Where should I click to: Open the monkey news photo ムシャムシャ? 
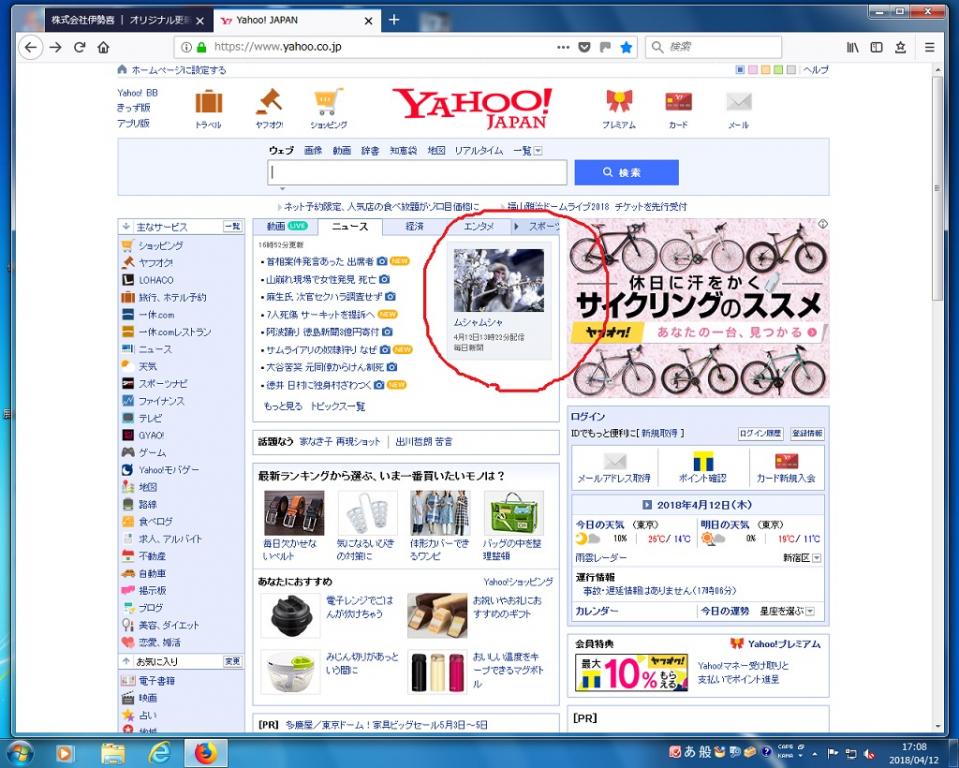498,280
